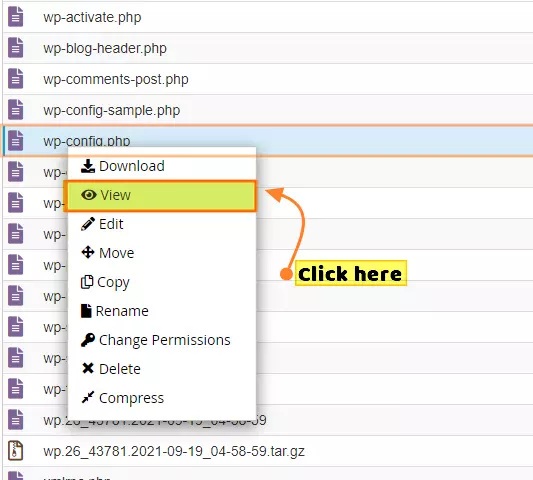Select wp-blog-header.php file name

pyautogui.click(x=105, y=48)
